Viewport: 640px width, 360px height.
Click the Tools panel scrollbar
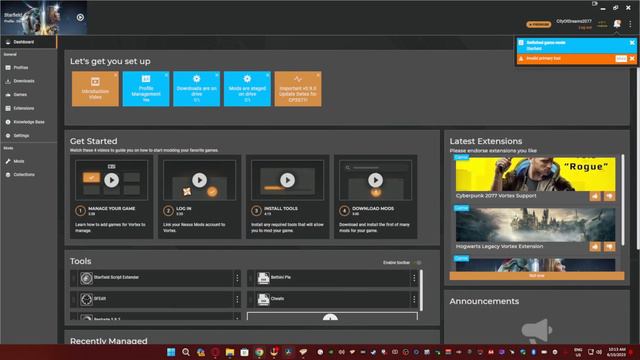tap(421, 290)
